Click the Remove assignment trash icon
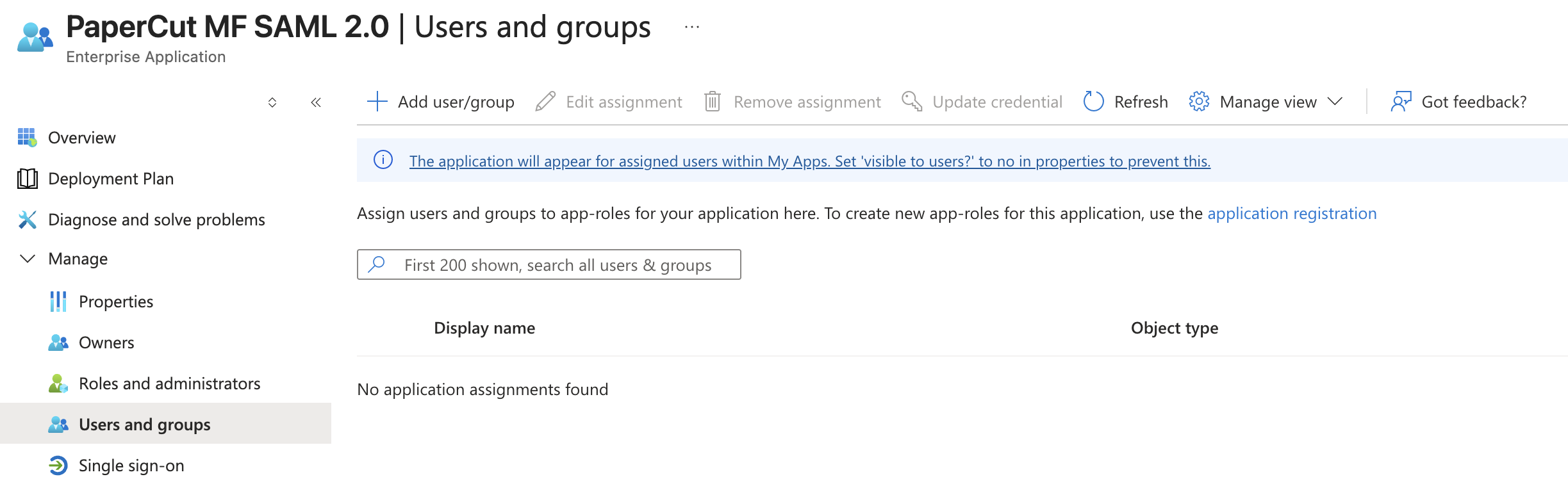This screenshot has width=1568, height=486. (x=713, y=101)
